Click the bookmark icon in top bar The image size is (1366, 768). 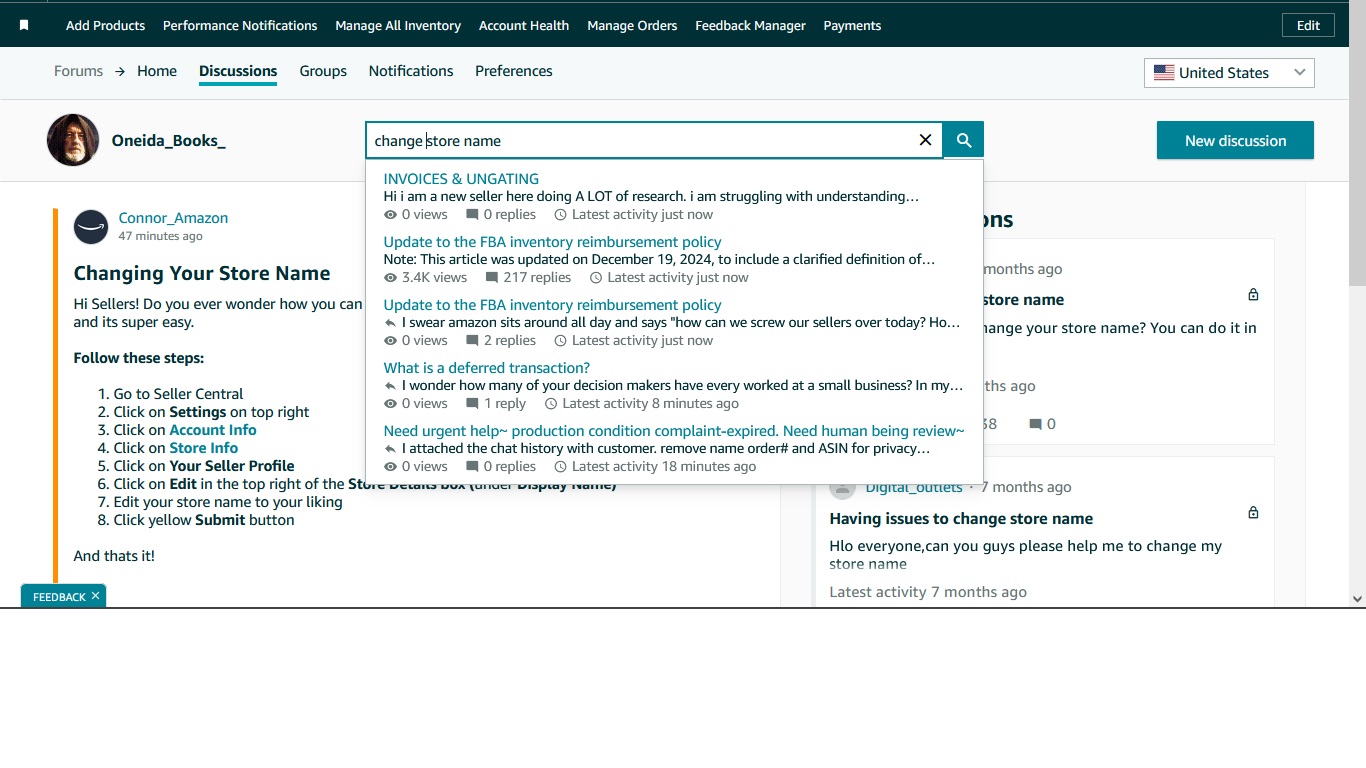[x=24, y=25]
